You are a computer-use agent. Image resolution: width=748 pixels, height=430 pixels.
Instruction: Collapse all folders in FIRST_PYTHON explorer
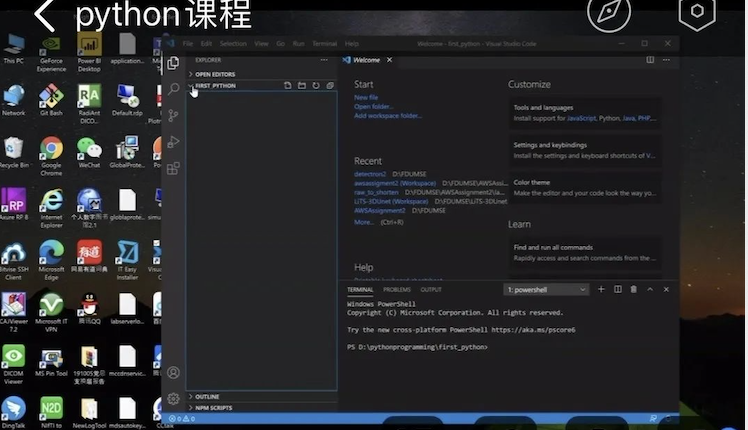coord(330,85)
